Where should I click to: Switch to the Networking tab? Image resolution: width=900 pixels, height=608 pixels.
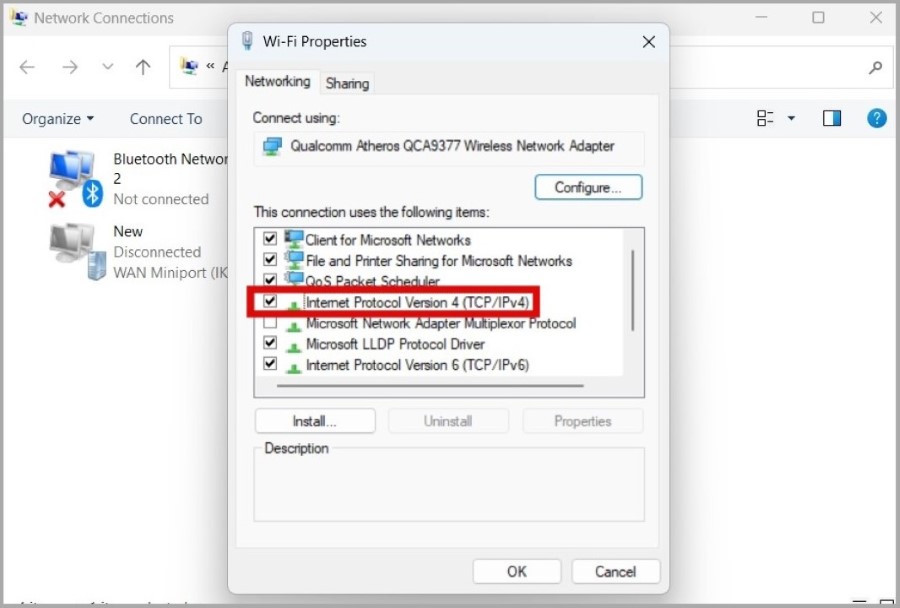coord(277,82)
